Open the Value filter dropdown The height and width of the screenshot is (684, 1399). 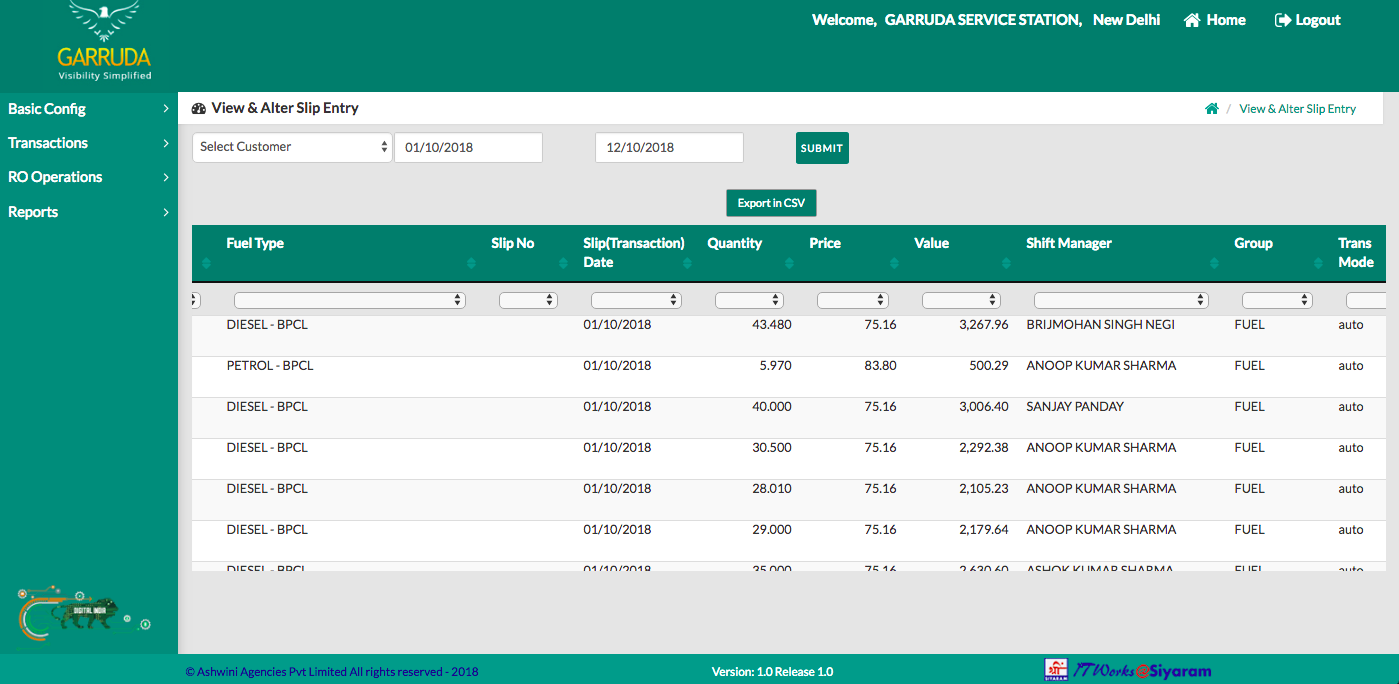click(961, 300)
